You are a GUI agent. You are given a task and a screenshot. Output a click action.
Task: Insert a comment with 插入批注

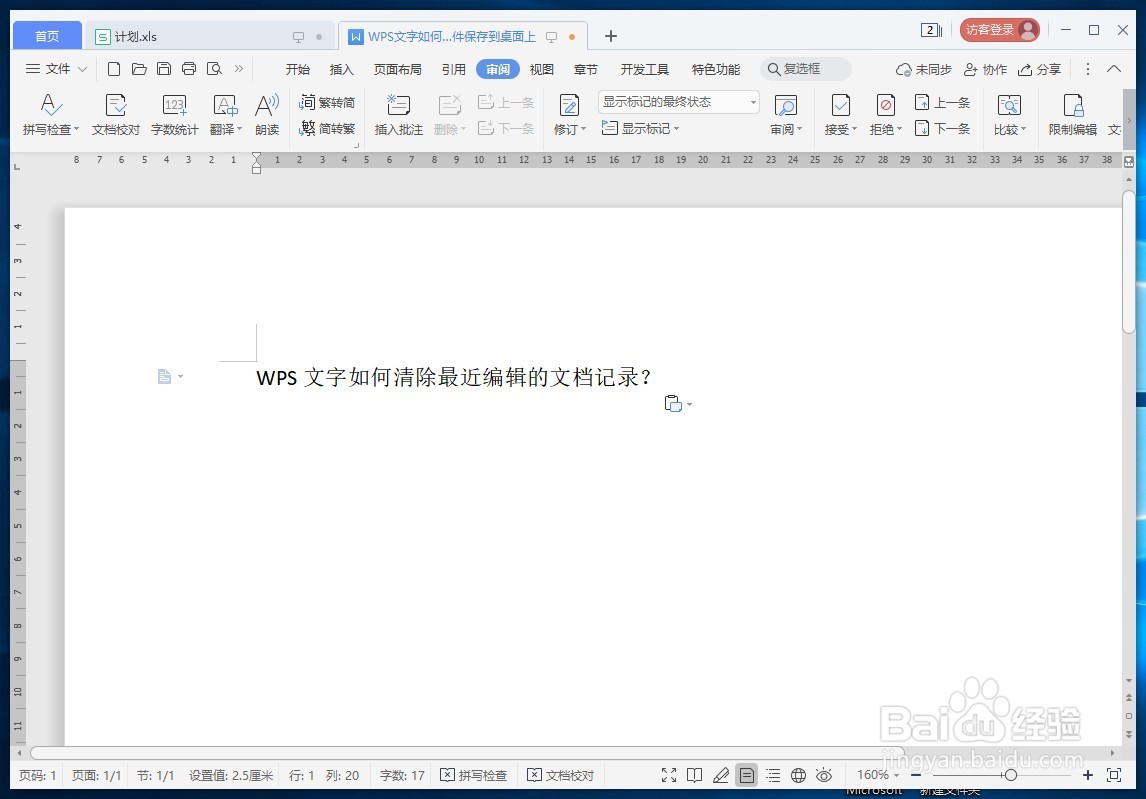point(398,115)
